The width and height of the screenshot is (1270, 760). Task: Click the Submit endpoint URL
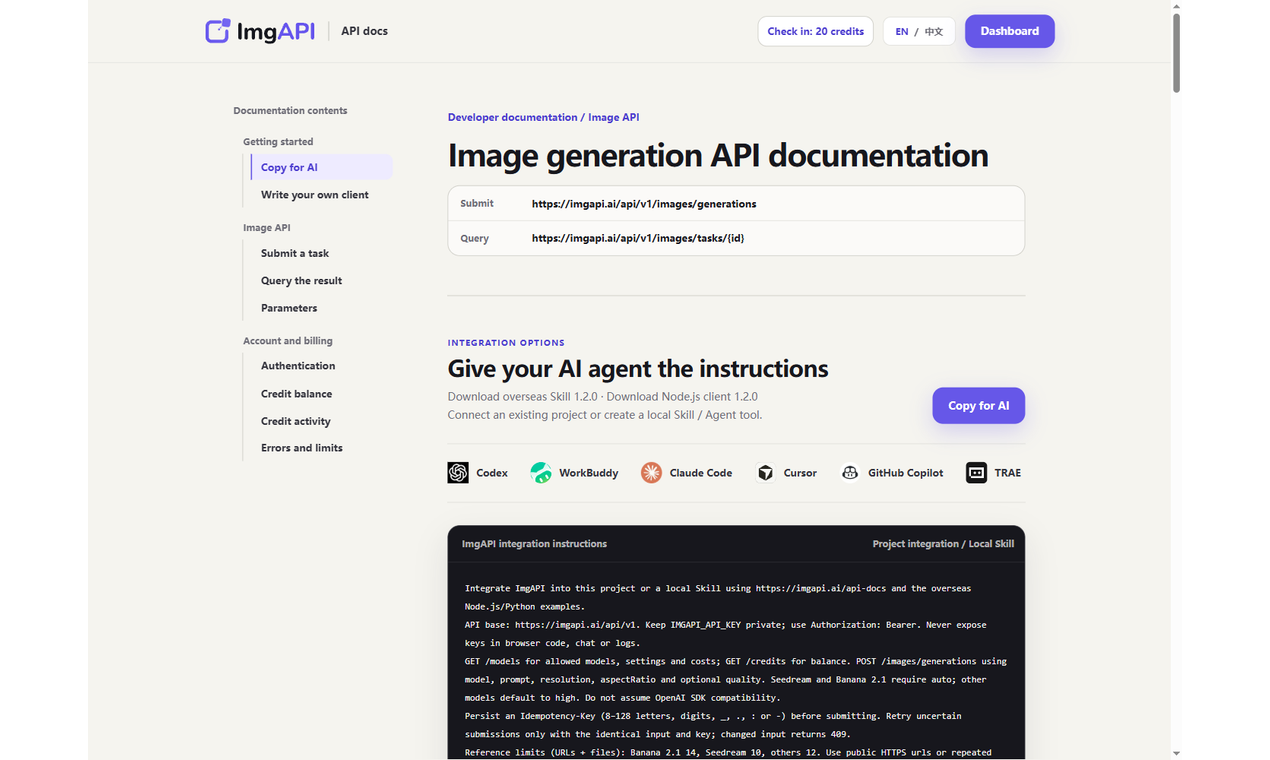click(644, 204)
